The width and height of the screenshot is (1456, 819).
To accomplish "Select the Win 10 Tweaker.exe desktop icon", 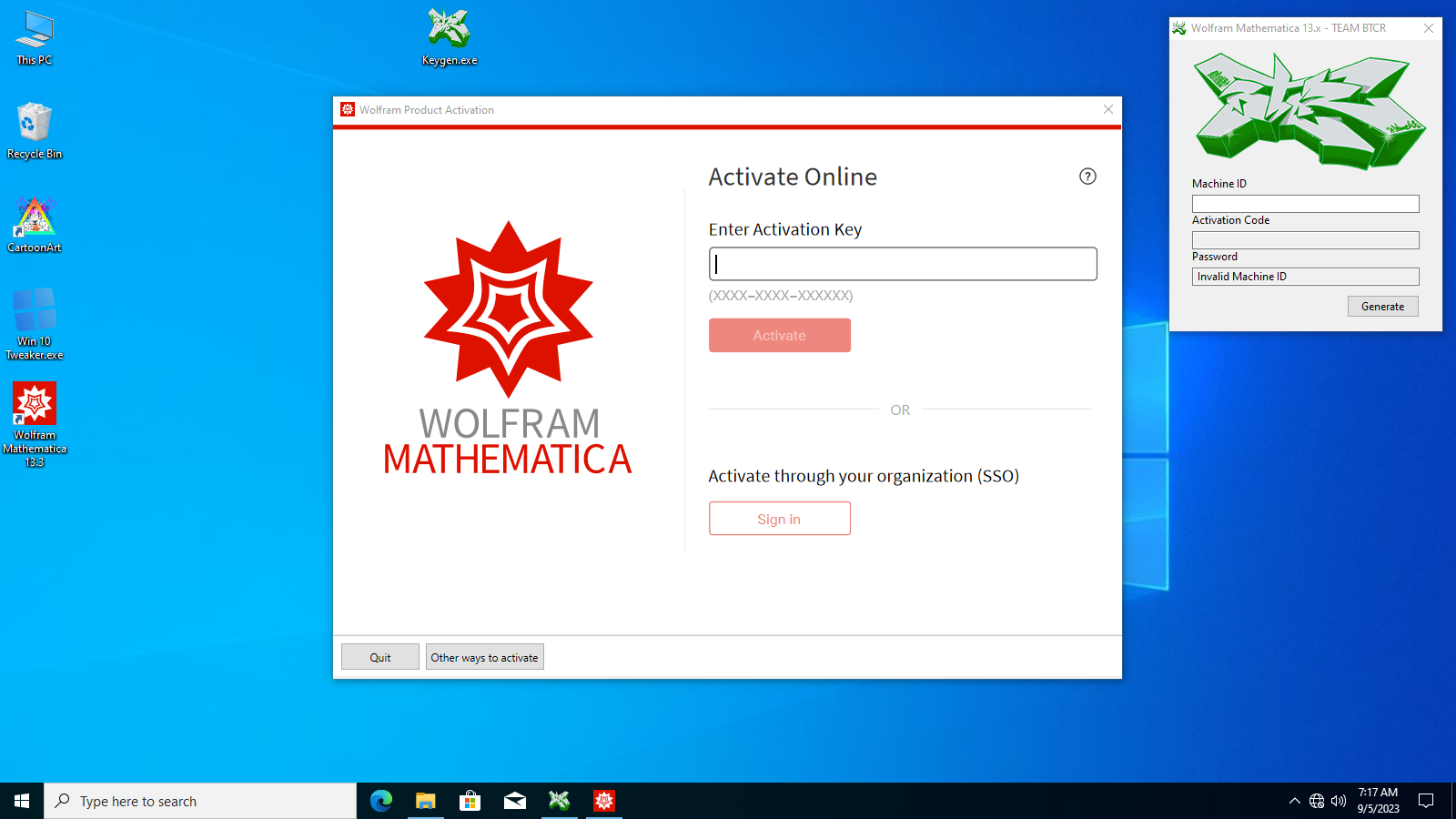I will [35, 324].
